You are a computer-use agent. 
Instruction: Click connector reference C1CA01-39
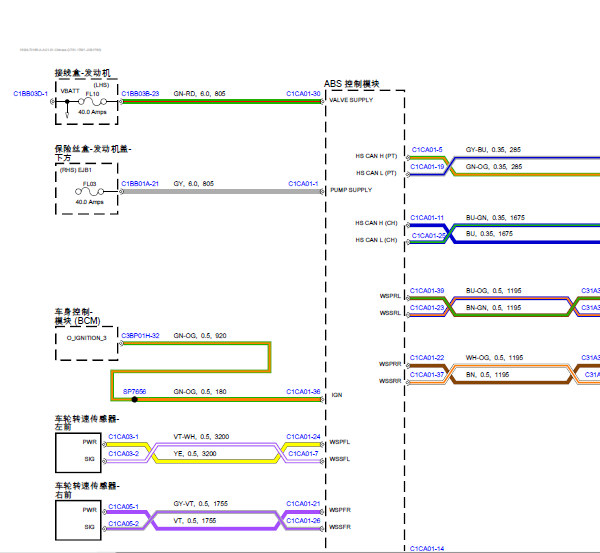coord(427,291)
